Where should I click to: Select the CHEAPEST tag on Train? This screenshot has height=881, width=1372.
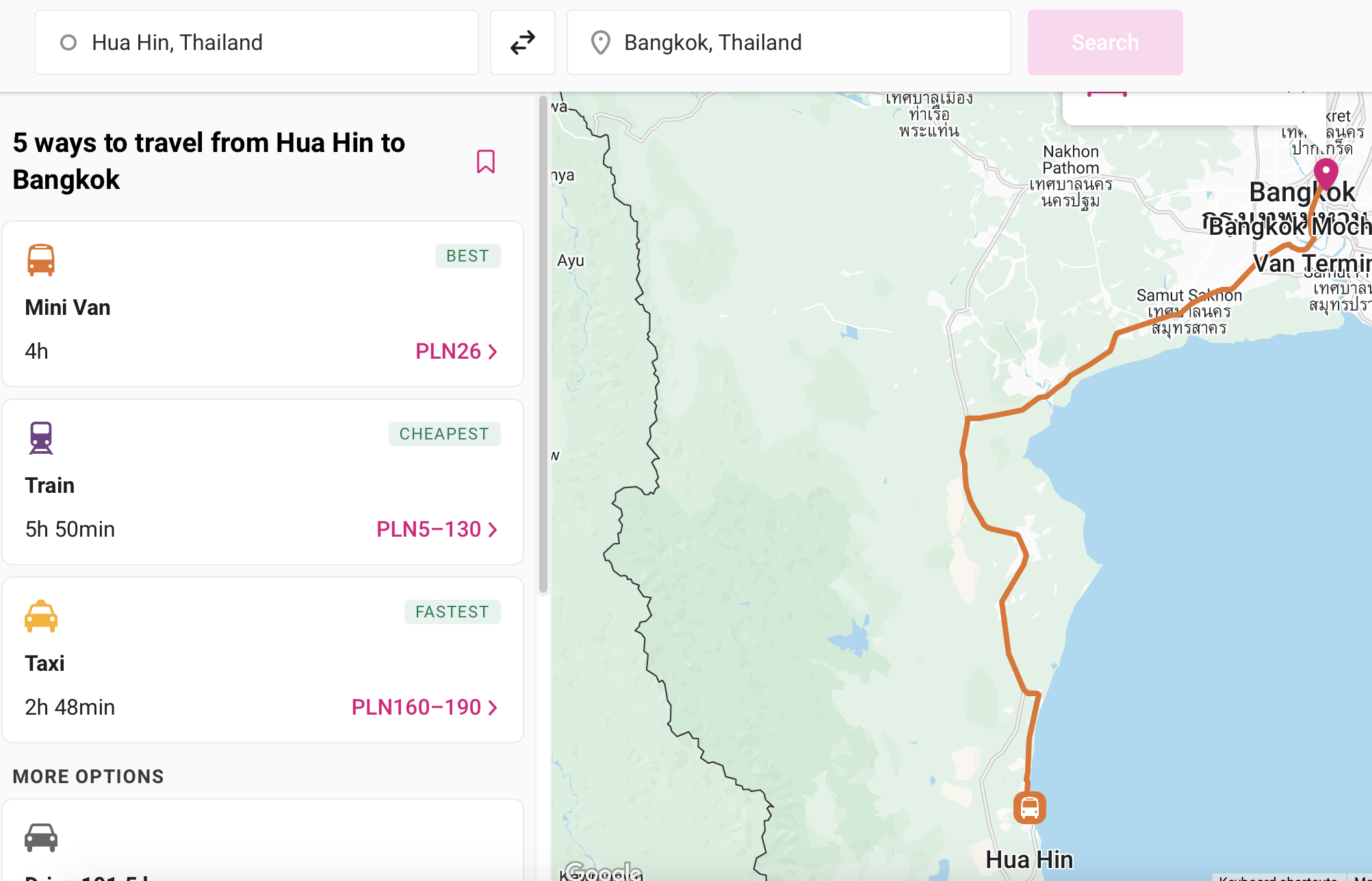coord(444,434)
